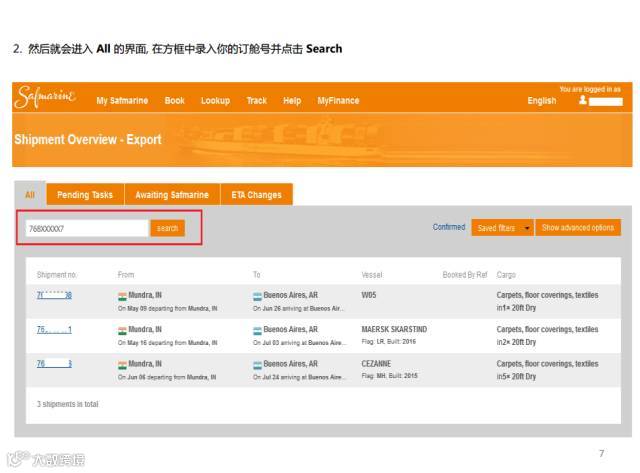The width and height of the screenshot is (640, 473).
Task: Click the orange search button
Action: pyautogui.click(x=167, y=228)
